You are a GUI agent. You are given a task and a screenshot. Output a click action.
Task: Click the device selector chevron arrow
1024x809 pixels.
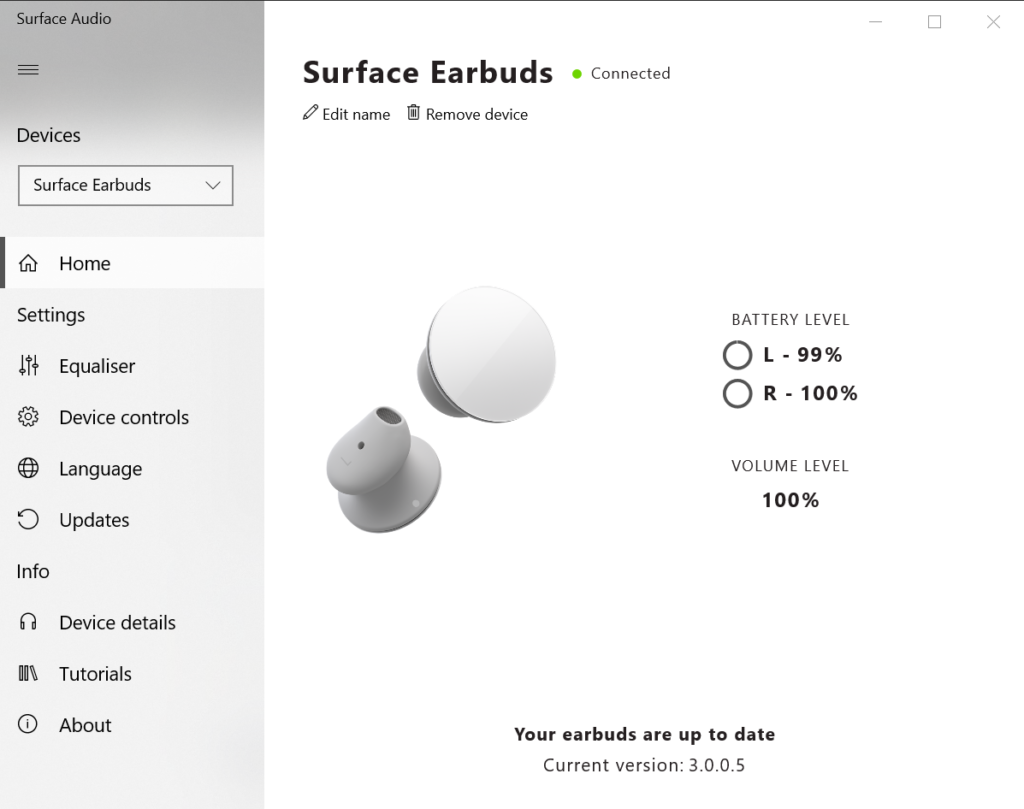tap(212, 185)
